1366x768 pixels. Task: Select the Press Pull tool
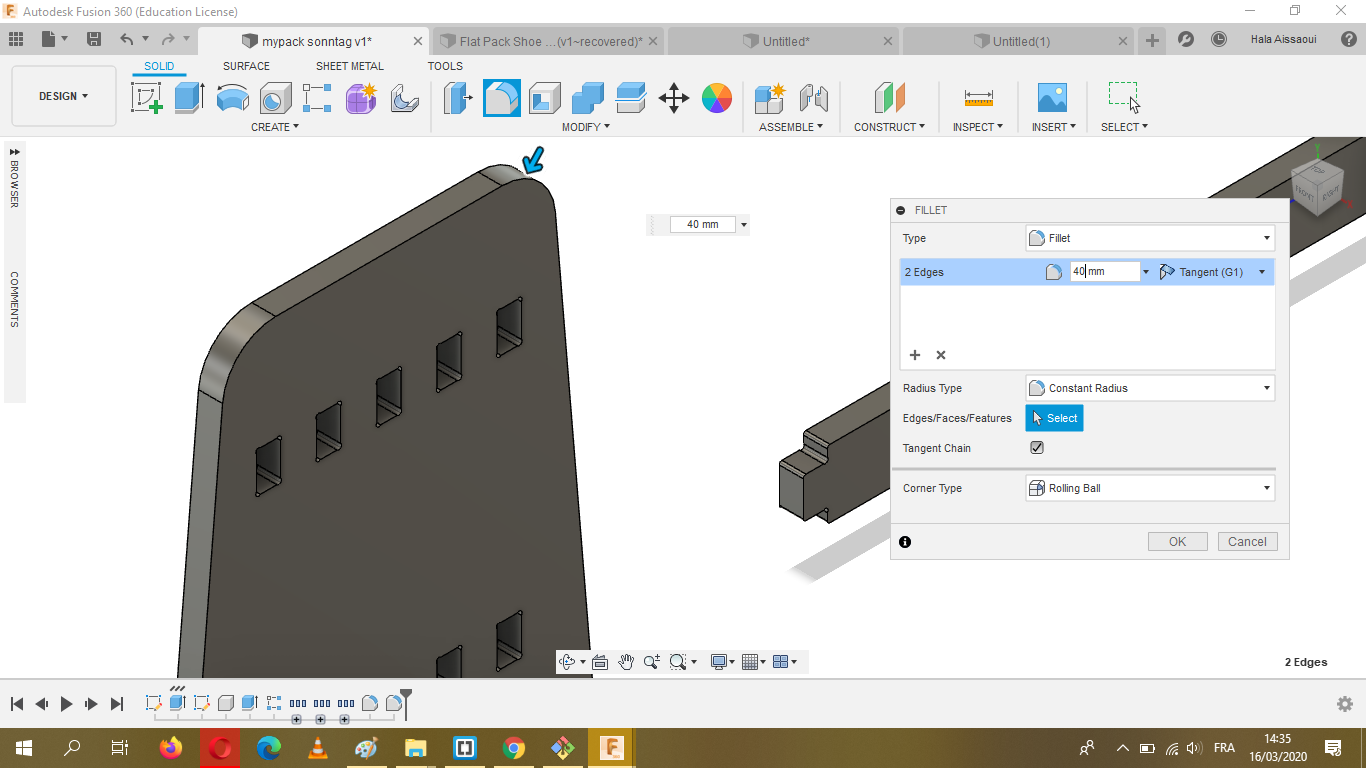coord(459,98)
